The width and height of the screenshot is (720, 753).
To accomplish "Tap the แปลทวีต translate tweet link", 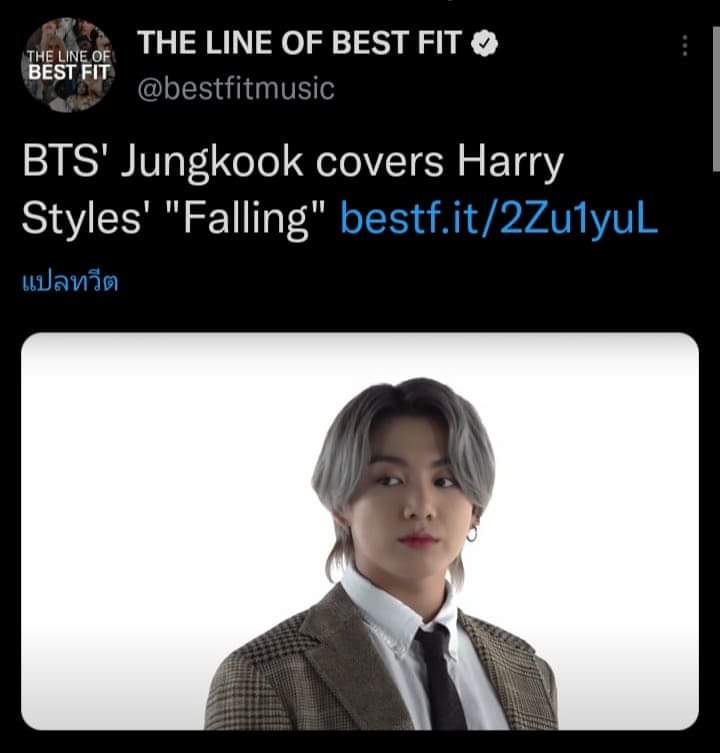I will pyautogui.click(x=70, y=281).
